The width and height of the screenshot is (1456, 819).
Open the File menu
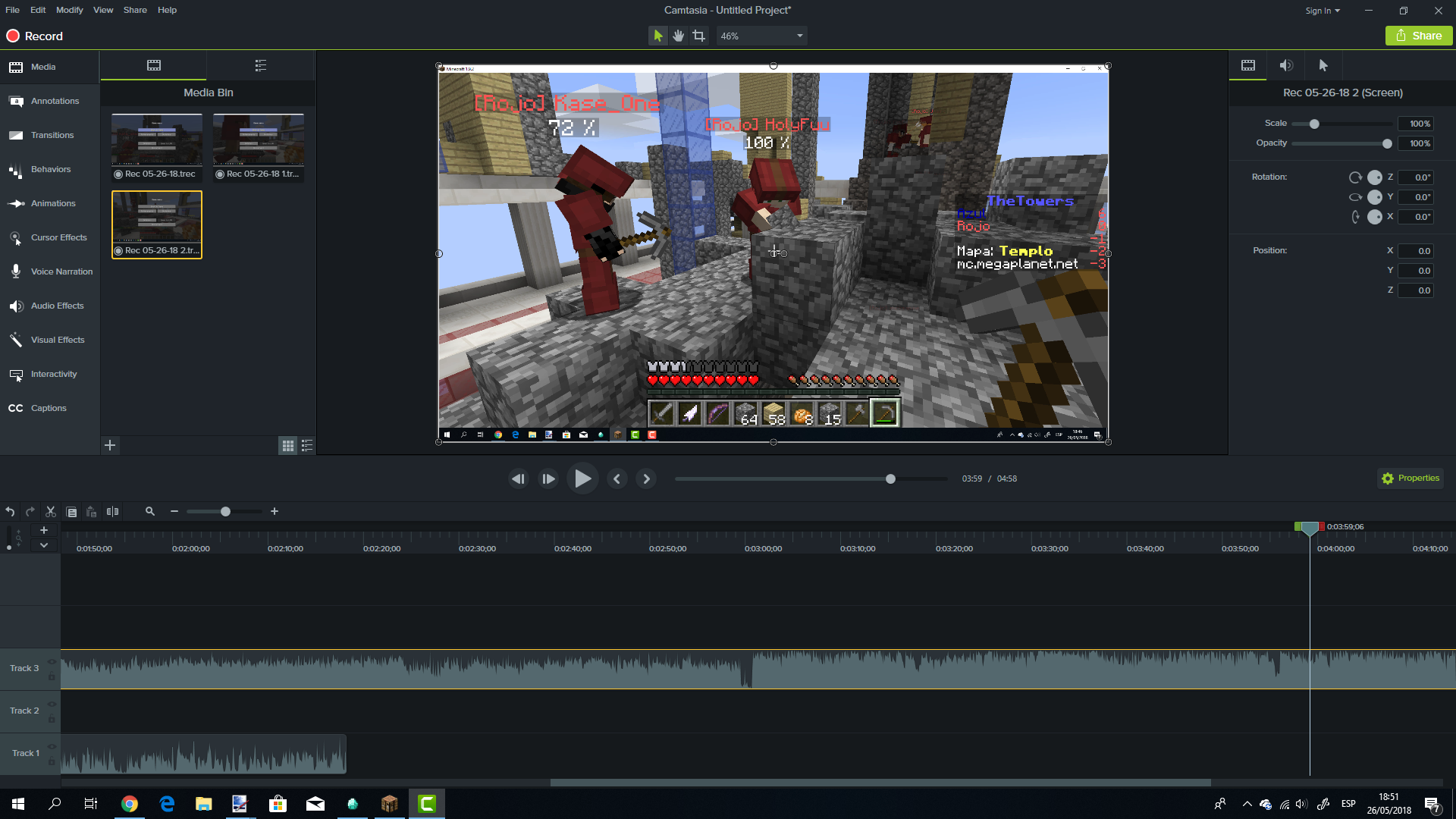[12, 10]
